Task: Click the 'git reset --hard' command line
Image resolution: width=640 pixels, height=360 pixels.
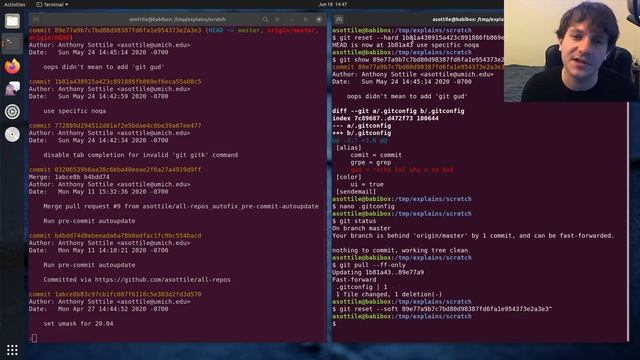Action: (418, 38)
